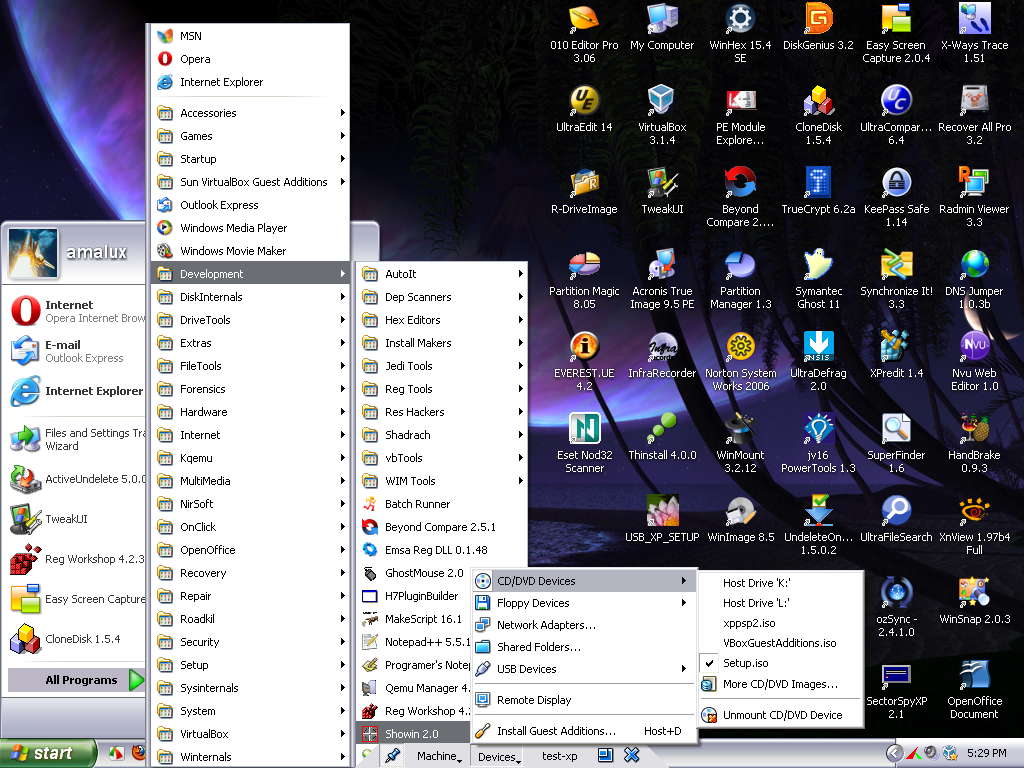The height and width of the screenshot is (768, 1024).
Task: Open the Devices menu in VirtualBox bar
Action: point(499,756)
